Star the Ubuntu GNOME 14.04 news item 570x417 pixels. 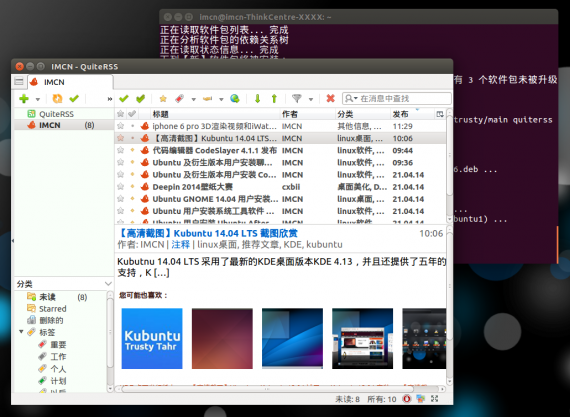click(x=120, y=199)
